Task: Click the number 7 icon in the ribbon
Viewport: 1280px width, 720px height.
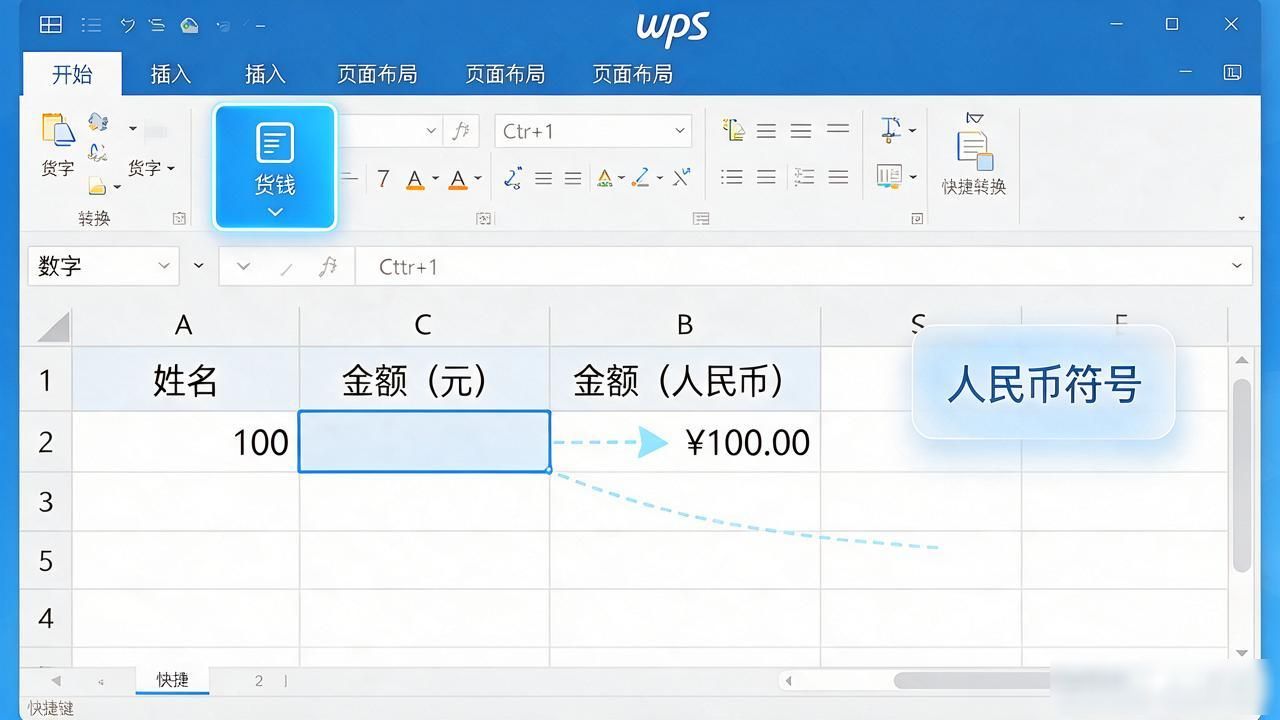Action: click(383, 179)
